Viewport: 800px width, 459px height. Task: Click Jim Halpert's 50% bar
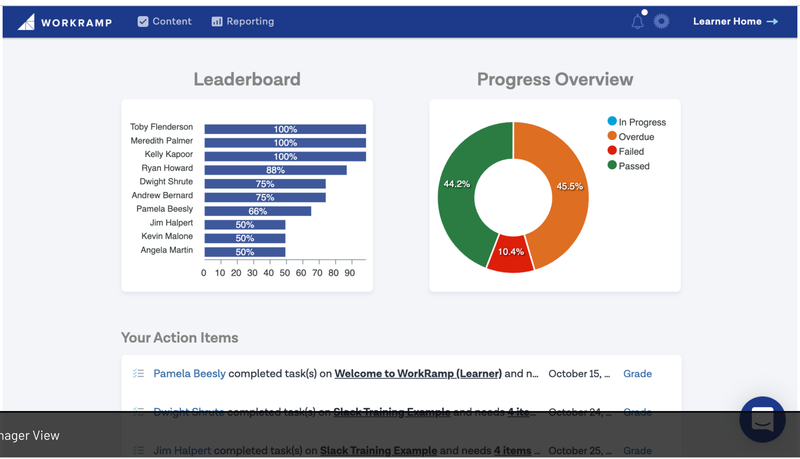click(245, 224)
